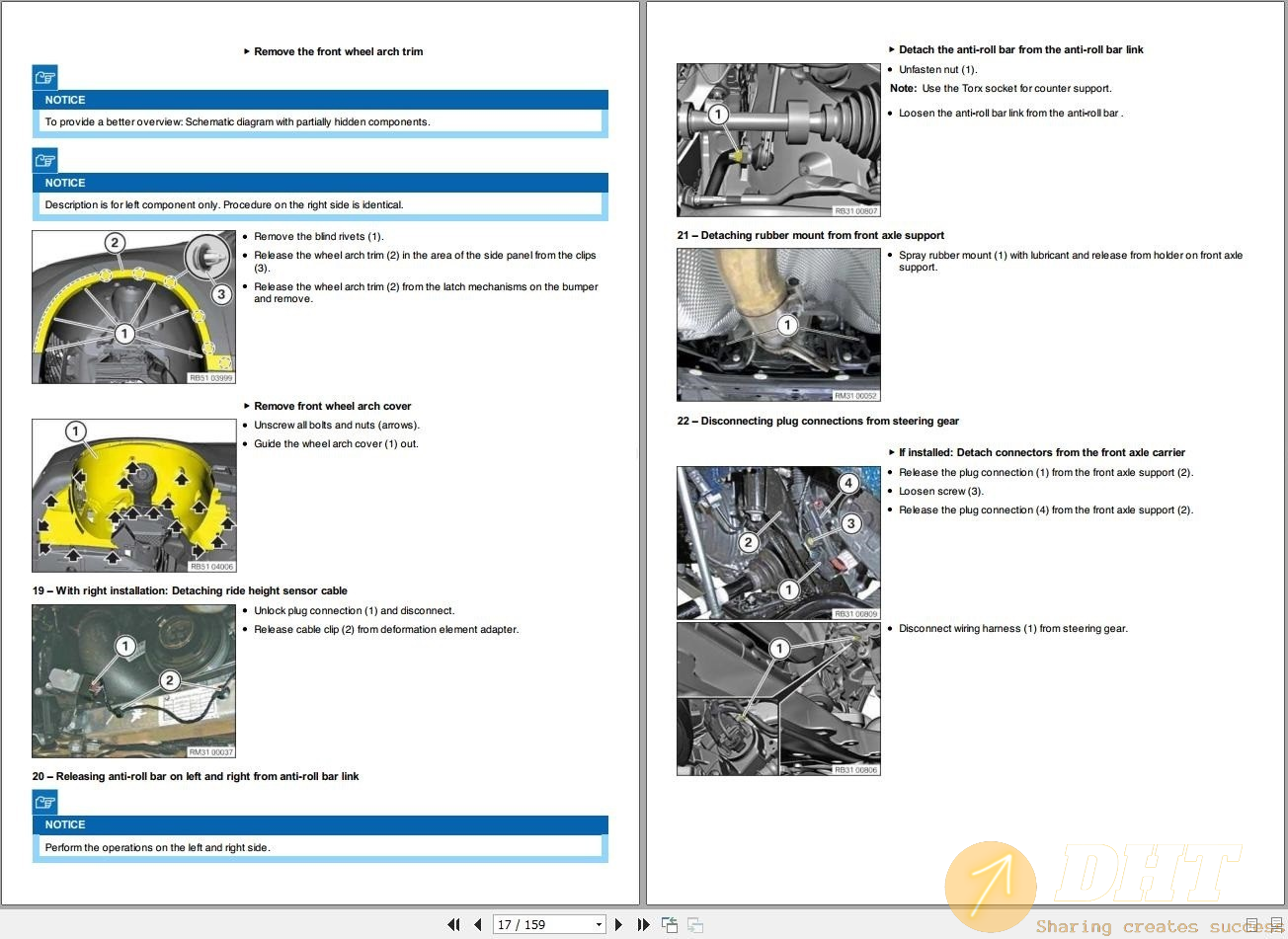1288x939 pixels.
Task: Open the page number dropdown arrow
Action: pos(599,925)
